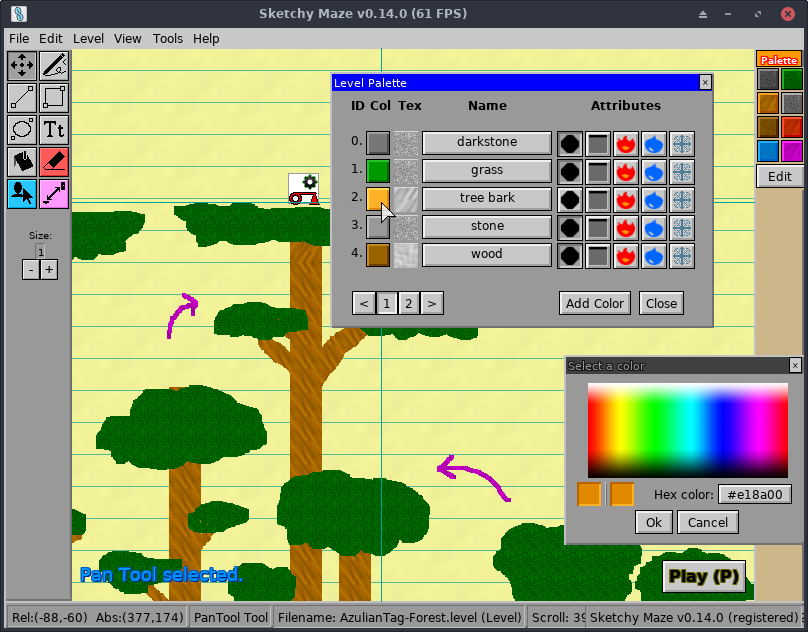
Task: Open the Tools menu
Action: [x=167, y=39]
